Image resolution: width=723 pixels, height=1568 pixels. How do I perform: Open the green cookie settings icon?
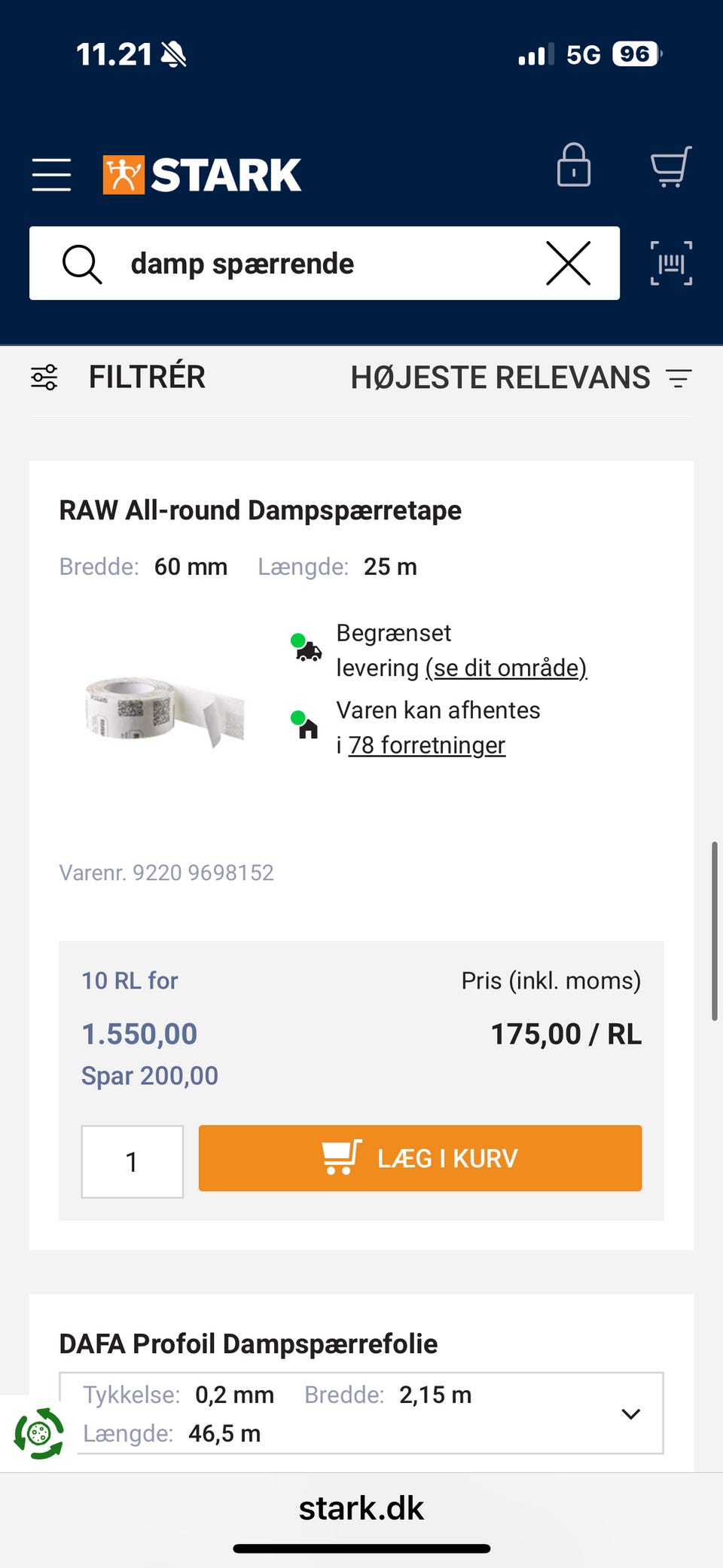pyautogui.click(x=38, y=1433)
